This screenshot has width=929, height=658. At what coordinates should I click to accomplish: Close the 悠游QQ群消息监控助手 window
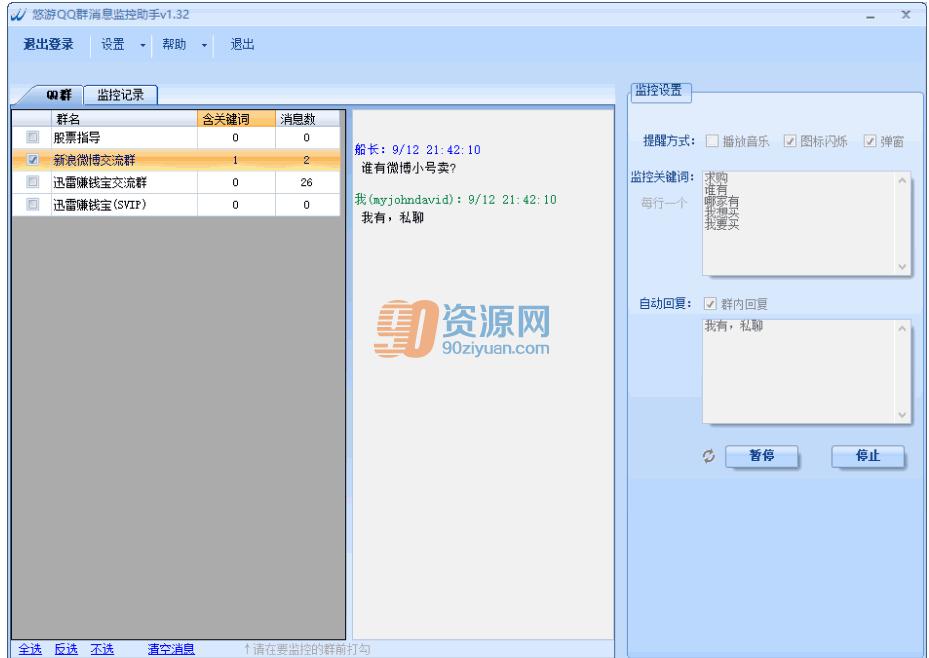(906, 15)
